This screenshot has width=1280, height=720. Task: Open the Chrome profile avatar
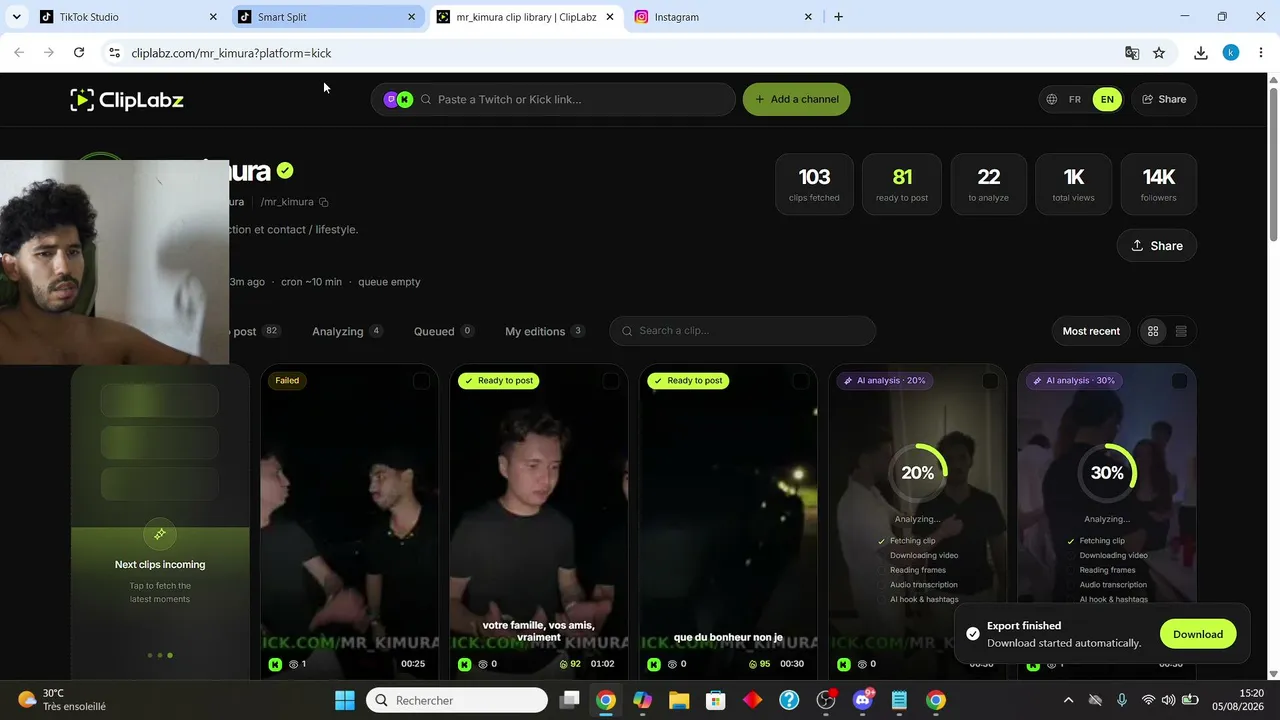pyautogui.click(x=1231, y=53)
